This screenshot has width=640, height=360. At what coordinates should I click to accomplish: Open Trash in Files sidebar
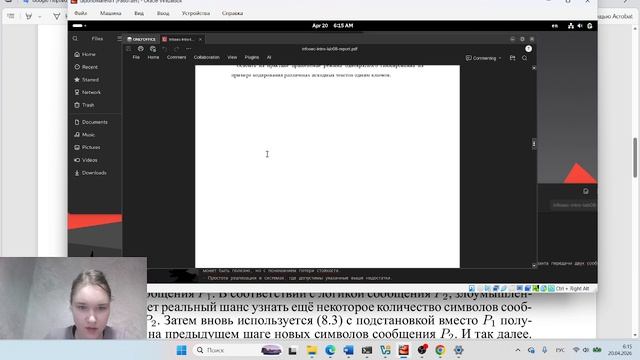click(84, 105)
